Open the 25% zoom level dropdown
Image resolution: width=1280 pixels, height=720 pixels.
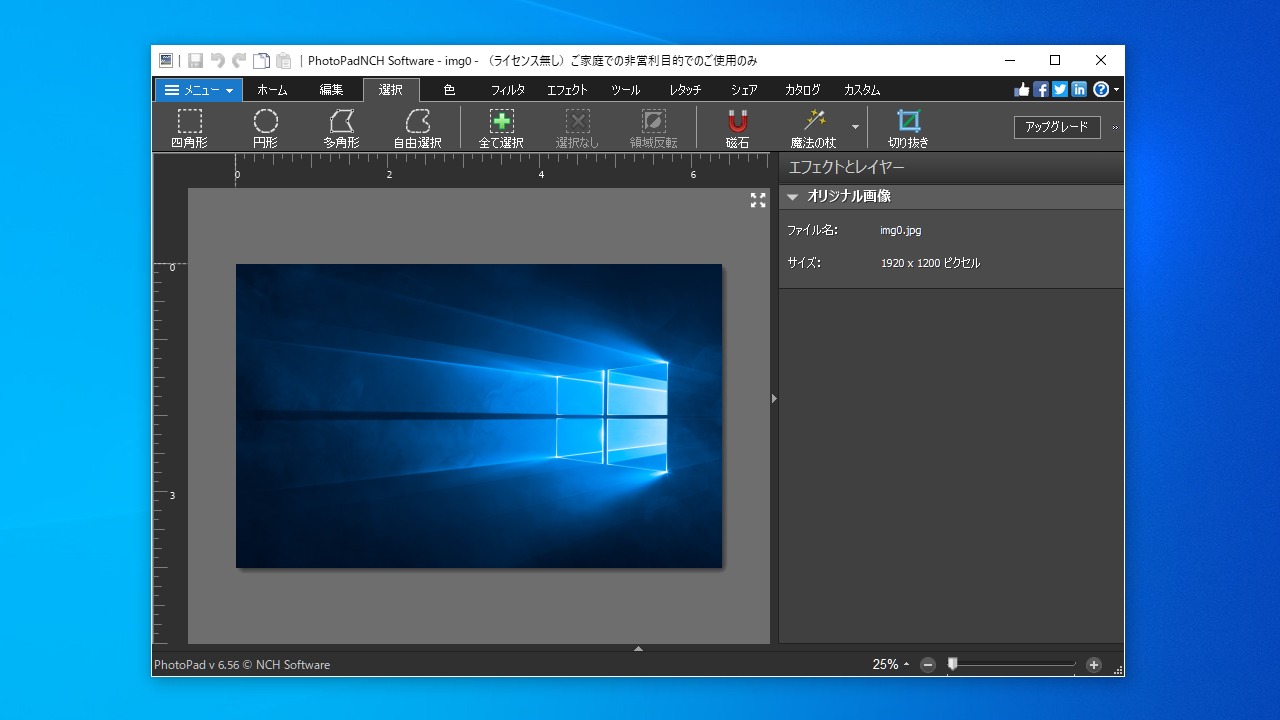click(891, 664)
